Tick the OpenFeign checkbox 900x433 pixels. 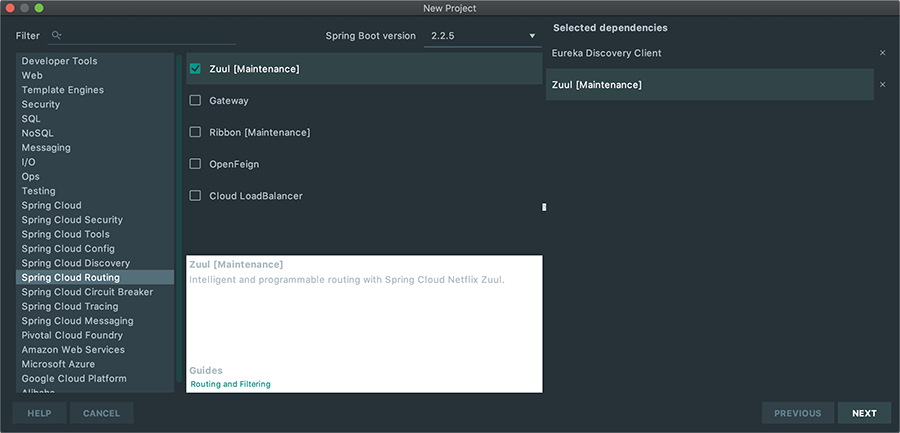196,164
